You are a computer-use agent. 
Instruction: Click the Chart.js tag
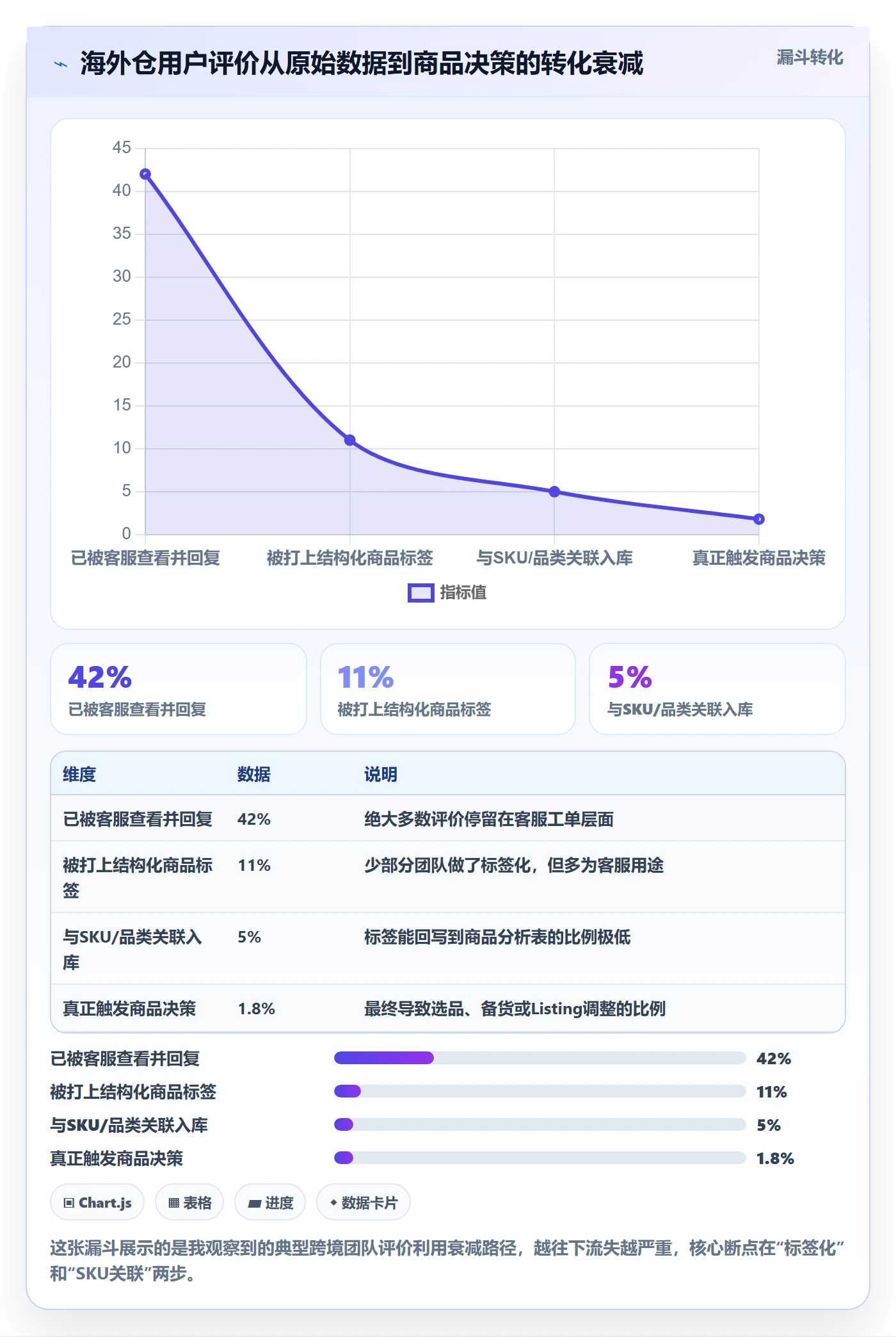pyautogui.click(x=97, y=1203)
